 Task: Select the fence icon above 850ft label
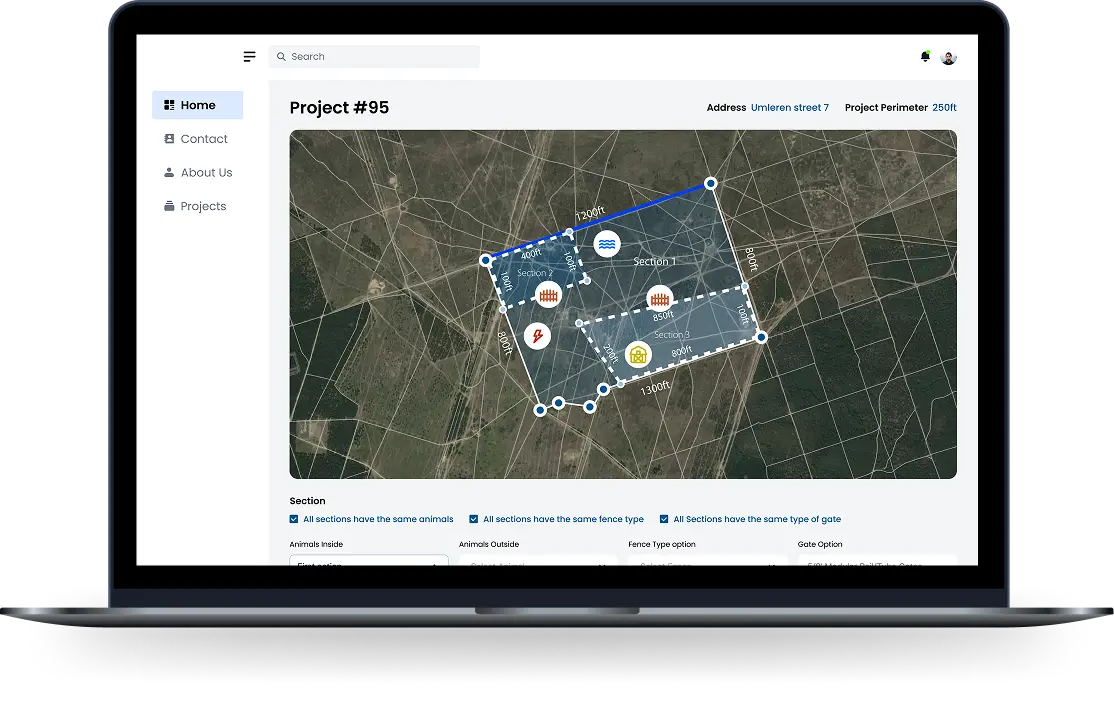point(659,298)
